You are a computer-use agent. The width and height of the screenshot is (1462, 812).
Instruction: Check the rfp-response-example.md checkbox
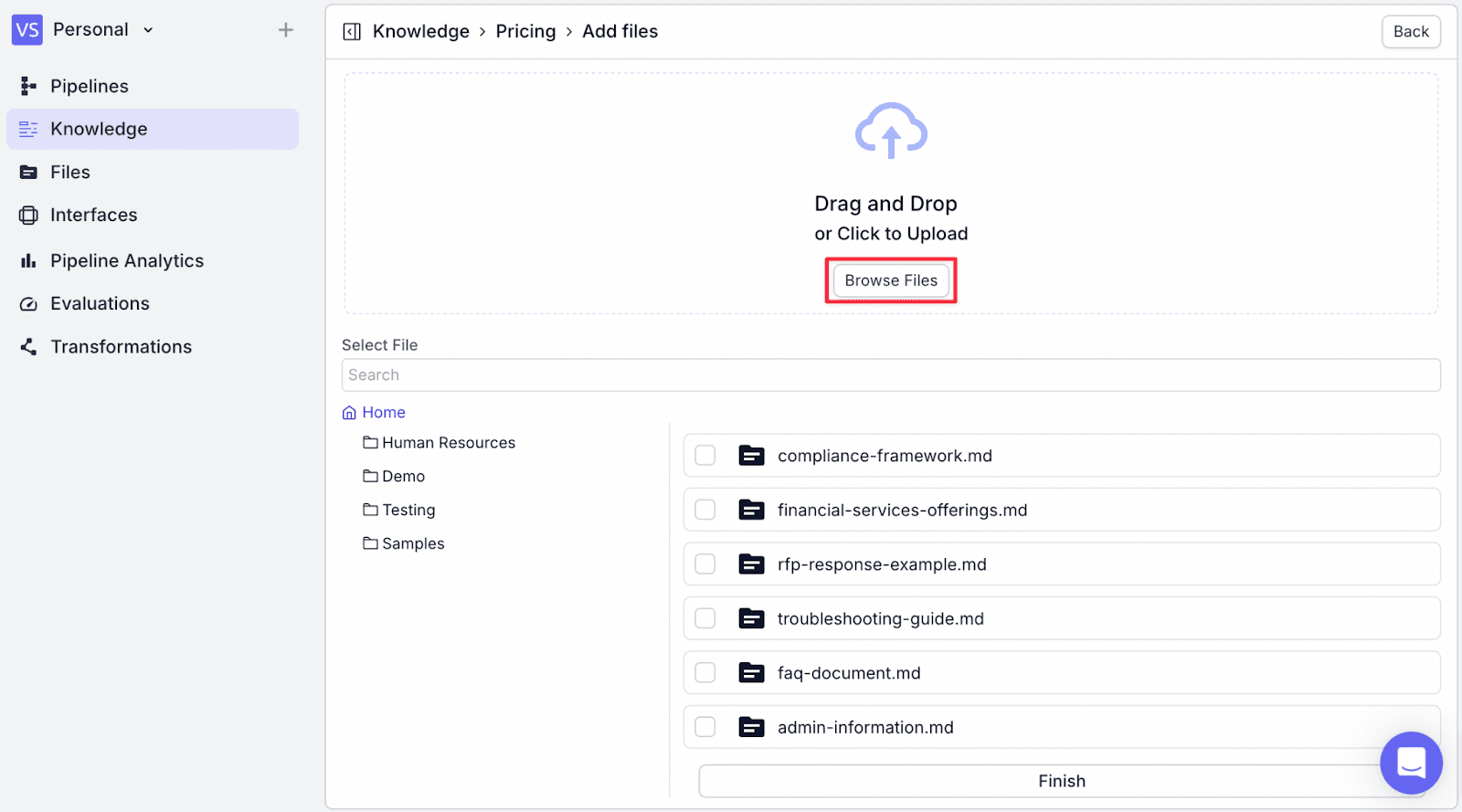tap(705, 564)
